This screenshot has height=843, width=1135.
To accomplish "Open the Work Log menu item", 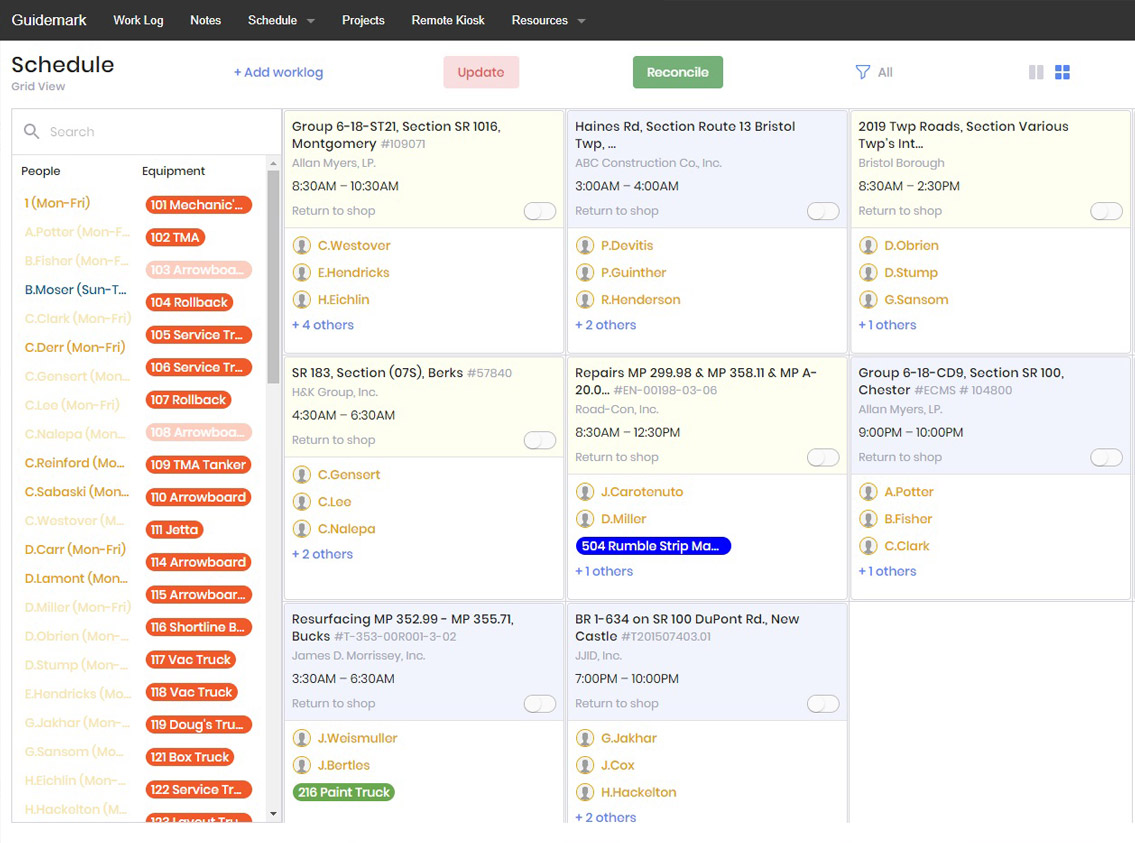I will 138,20.
